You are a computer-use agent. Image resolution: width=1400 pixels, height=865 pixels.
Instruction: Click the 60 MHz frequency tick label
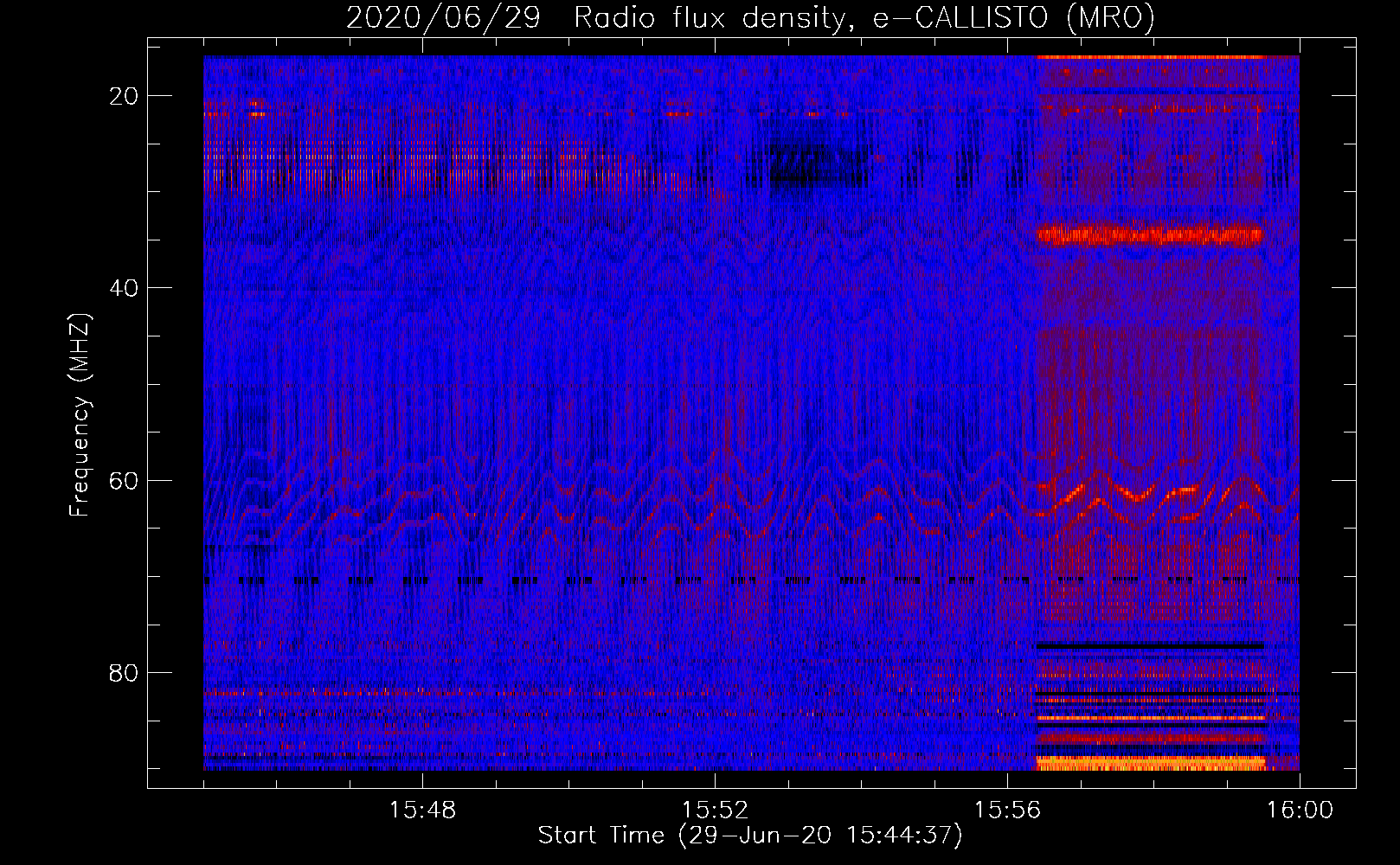coord(125,480)
